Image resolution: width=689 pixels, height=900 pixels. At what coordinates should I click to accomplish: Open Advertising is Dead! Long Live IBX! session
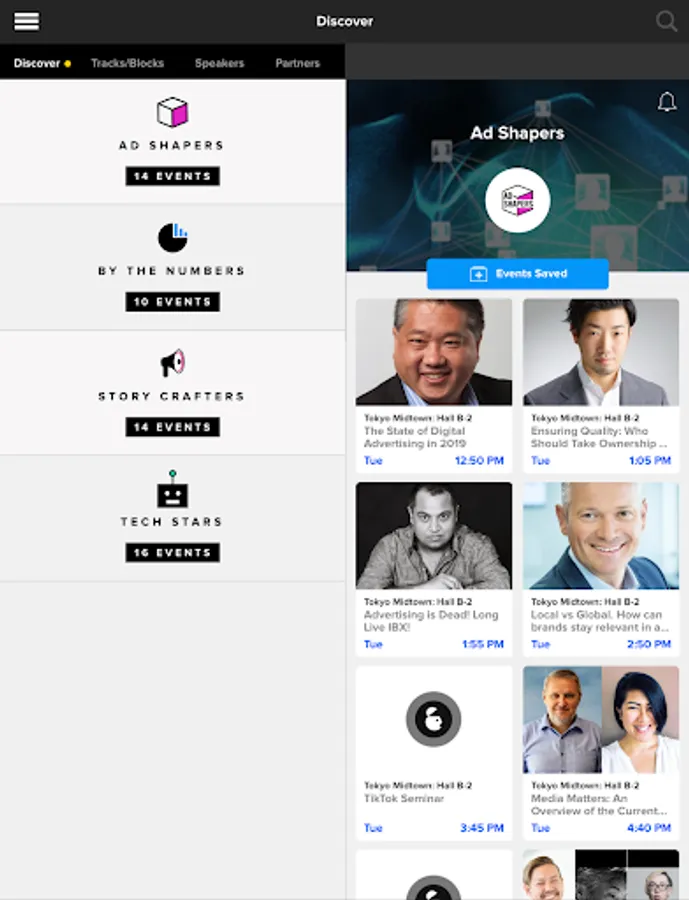click(433, 569)
